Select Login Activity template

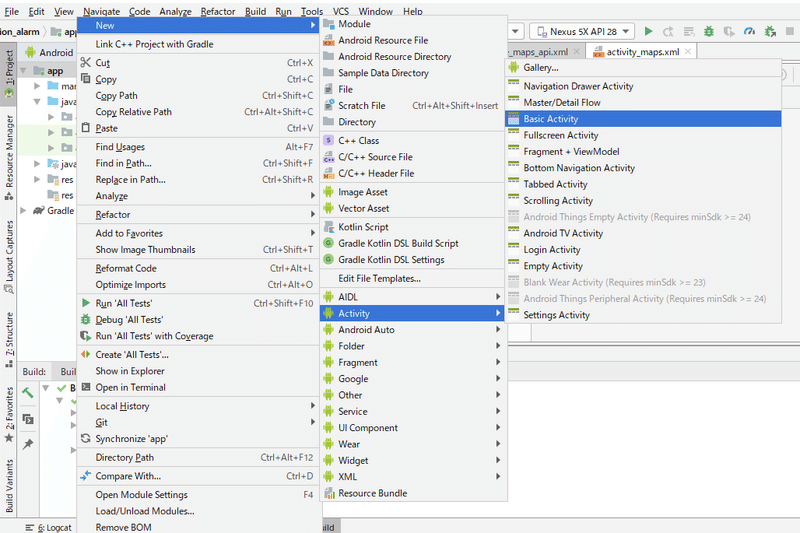643,249
